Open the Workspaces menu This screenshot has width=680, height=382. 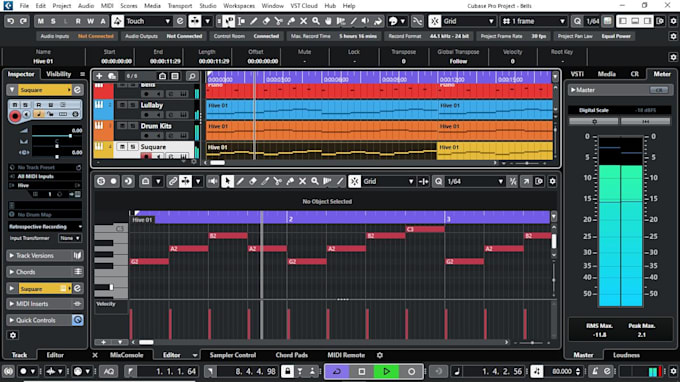[239, 6]
